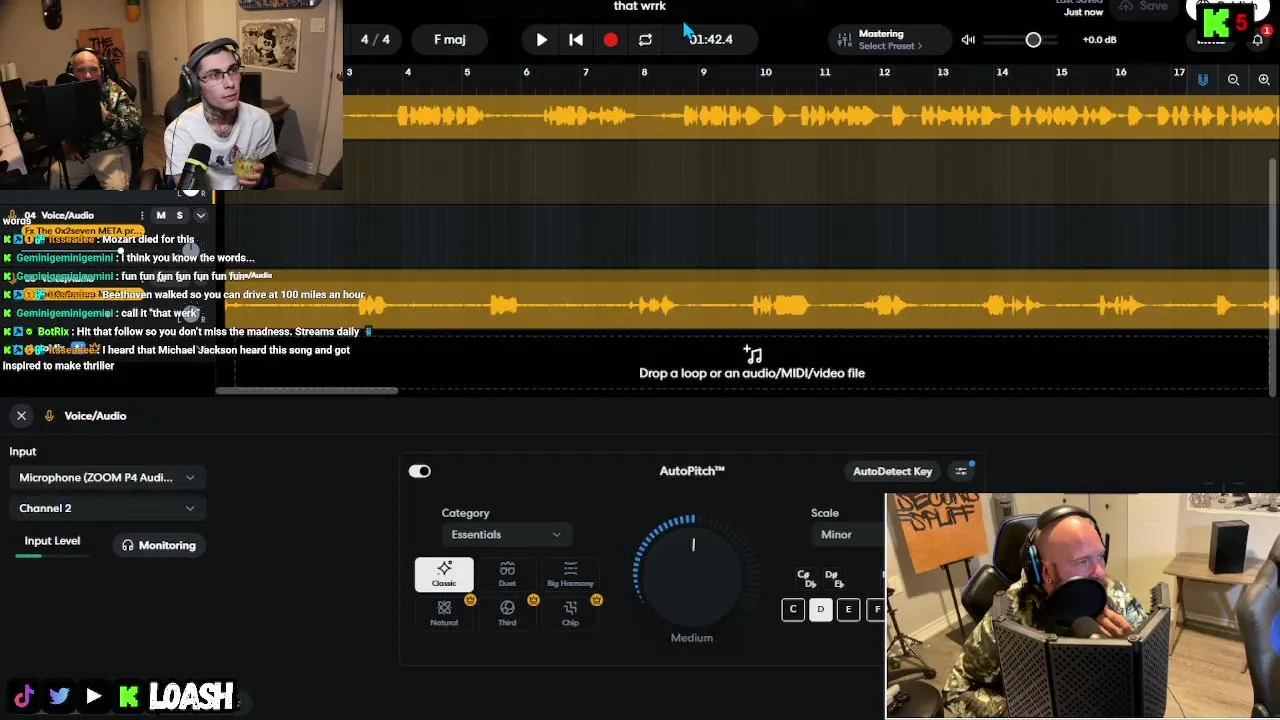Toggle the magnet snap-to-grid icon

click(1202, 79)
